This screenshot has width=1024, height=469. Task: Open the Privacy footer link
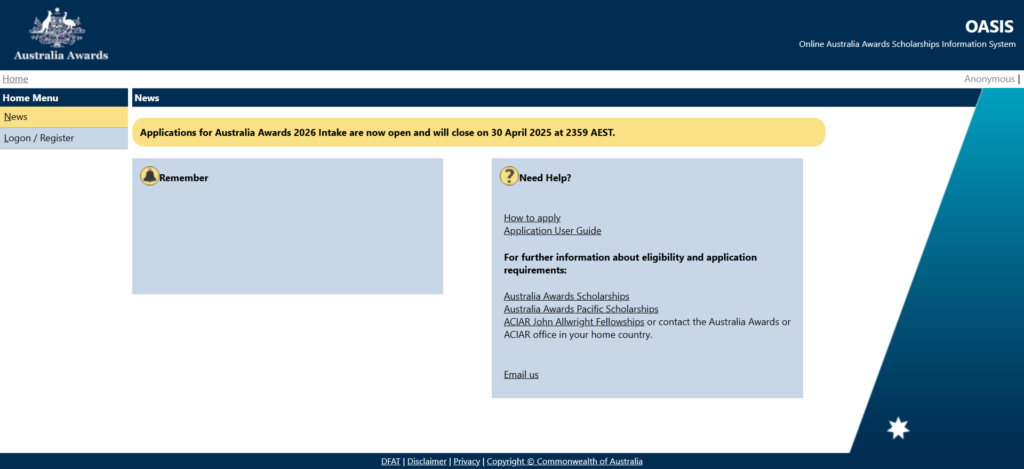coord(467,461)
